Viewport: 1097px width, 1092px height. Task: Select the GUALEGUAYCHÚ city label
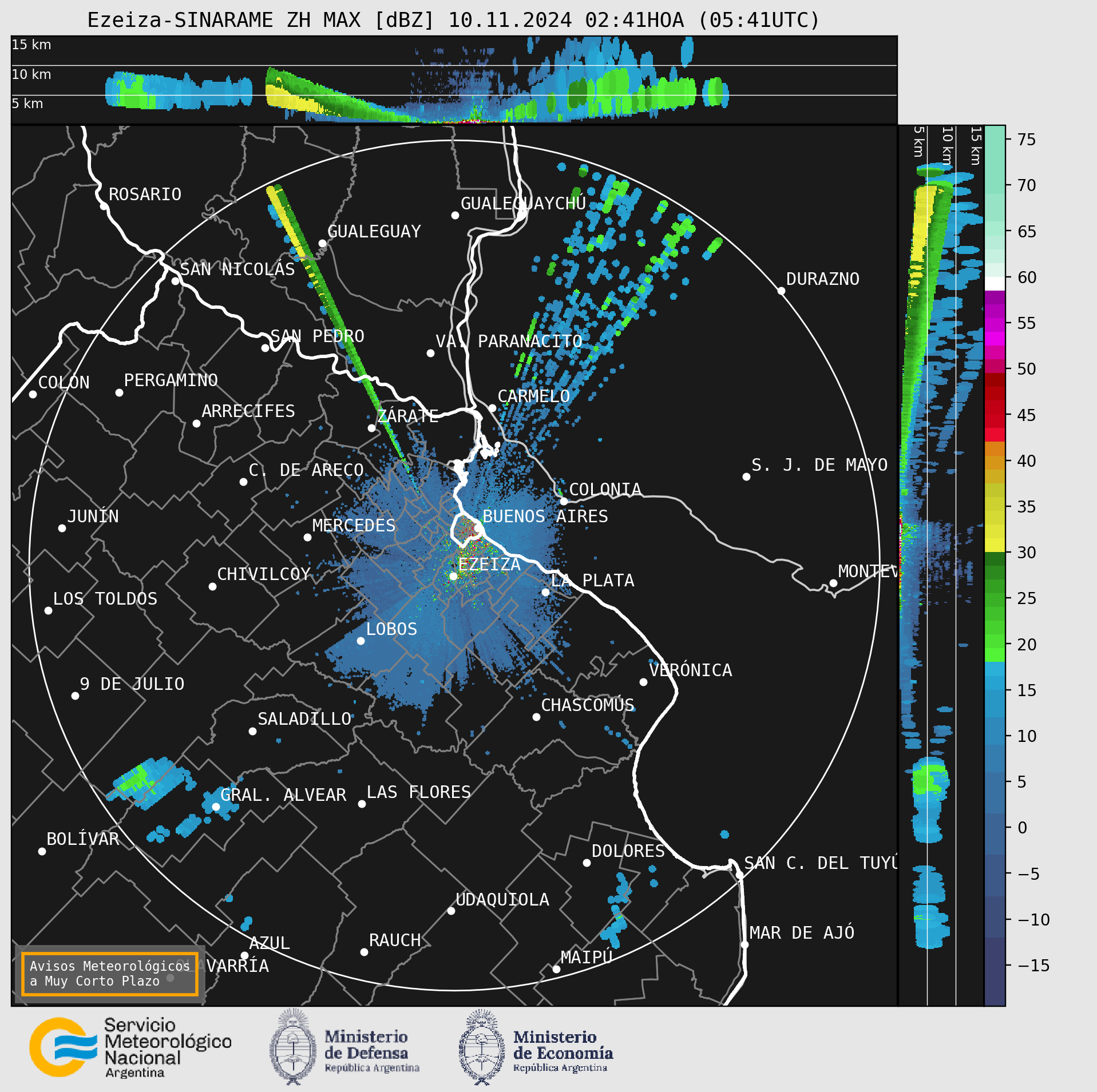523,203
